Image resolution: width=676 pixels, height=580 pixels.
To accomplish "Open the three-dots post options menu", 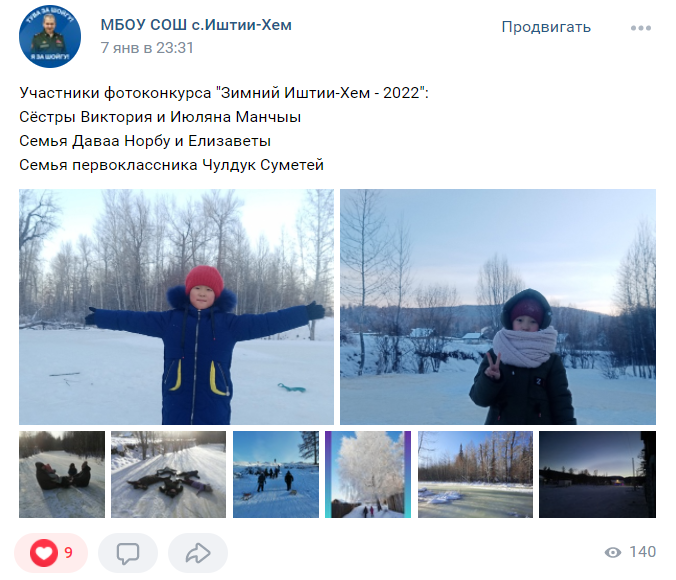I will pos(641,28).
